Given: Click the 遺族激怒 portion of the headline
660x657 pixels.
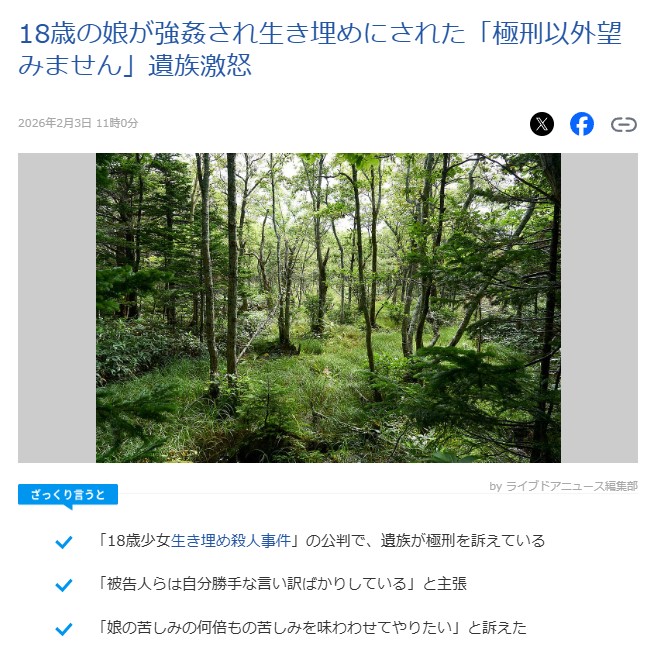Looking at the screenshot, I should [x=200, y=65].
